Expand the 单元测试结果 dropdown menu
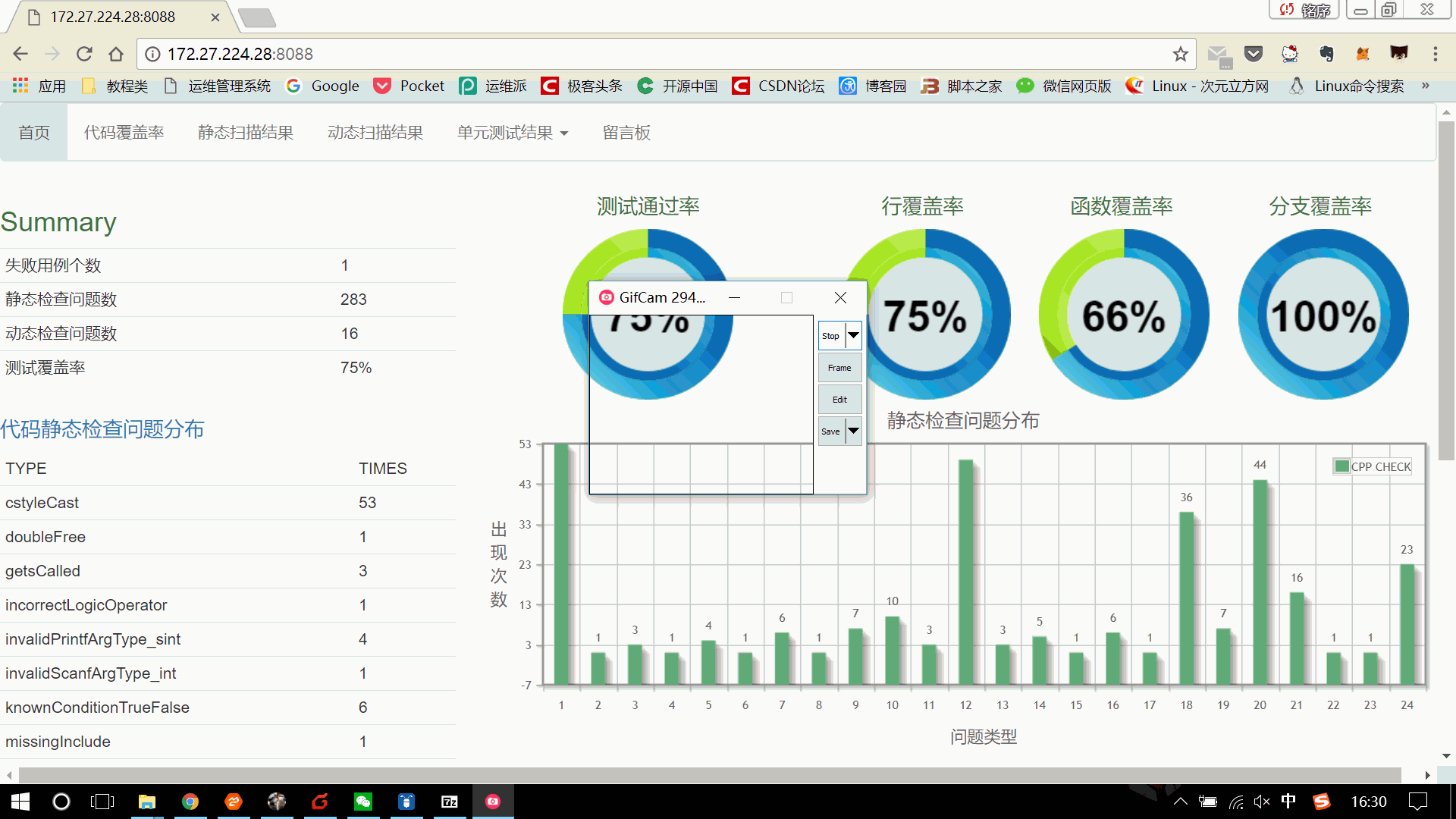 (x=513, y=133)
